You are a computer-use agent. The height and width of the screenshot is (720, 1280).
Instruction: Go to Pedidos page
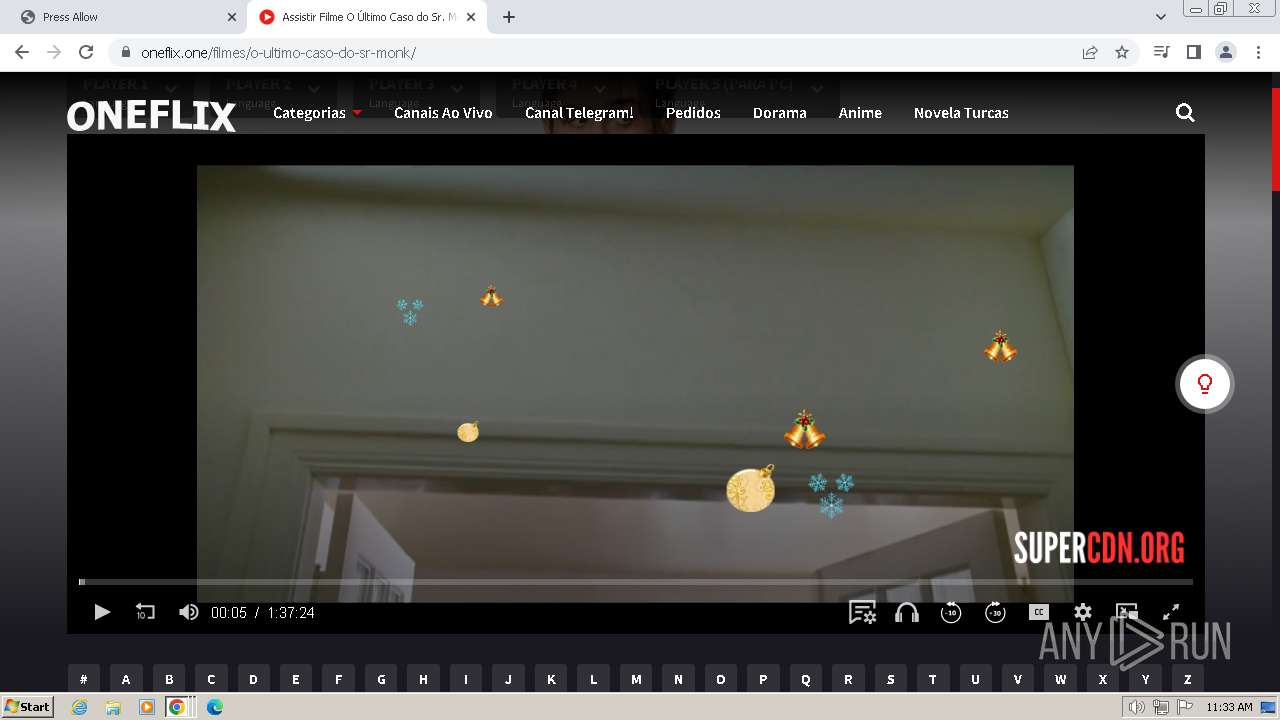pos(693,113)
